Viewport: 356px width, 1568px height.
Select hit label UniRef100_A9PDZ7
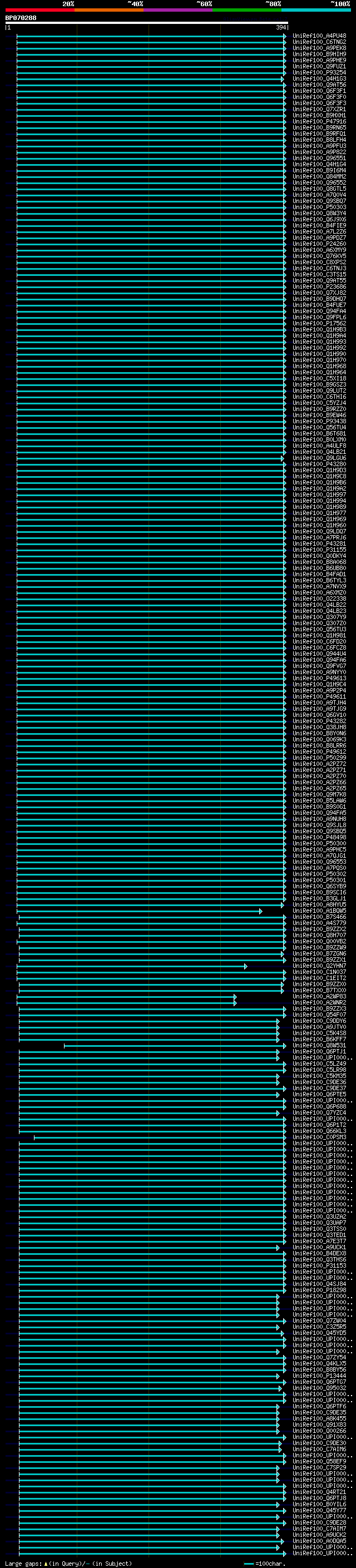[x=319, y=238]
